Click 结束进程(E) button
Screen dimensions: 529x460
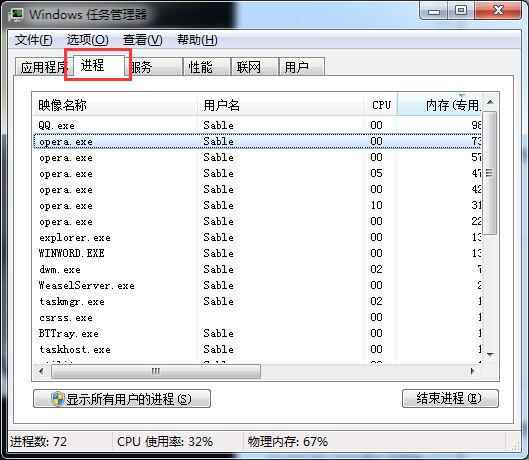450,399
